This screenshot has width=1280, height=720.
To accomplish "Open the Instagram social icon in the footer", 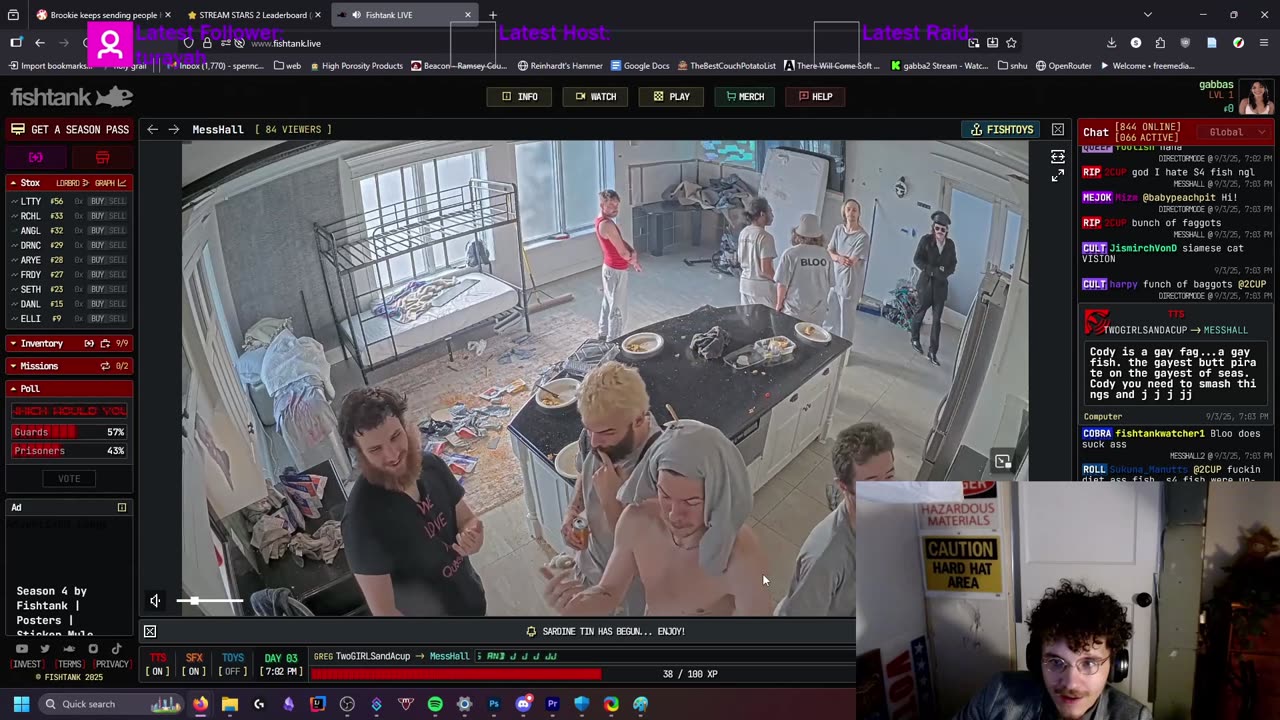I will pos(93,648).
